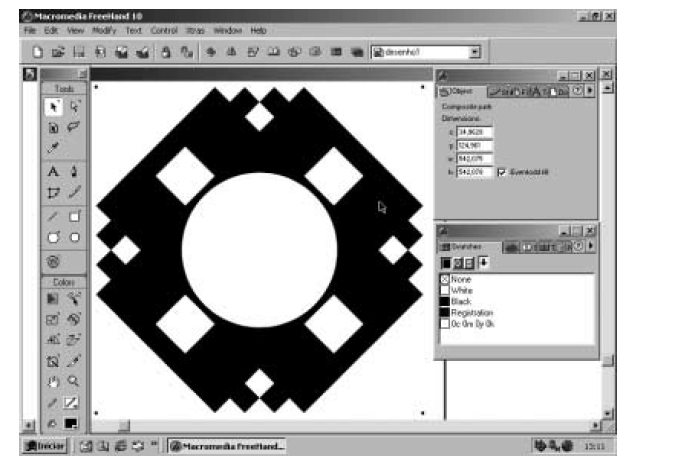The width and height of the screenshot is (686, 475).
Task: Click the Iniciar start button
Action: (46, 445)
